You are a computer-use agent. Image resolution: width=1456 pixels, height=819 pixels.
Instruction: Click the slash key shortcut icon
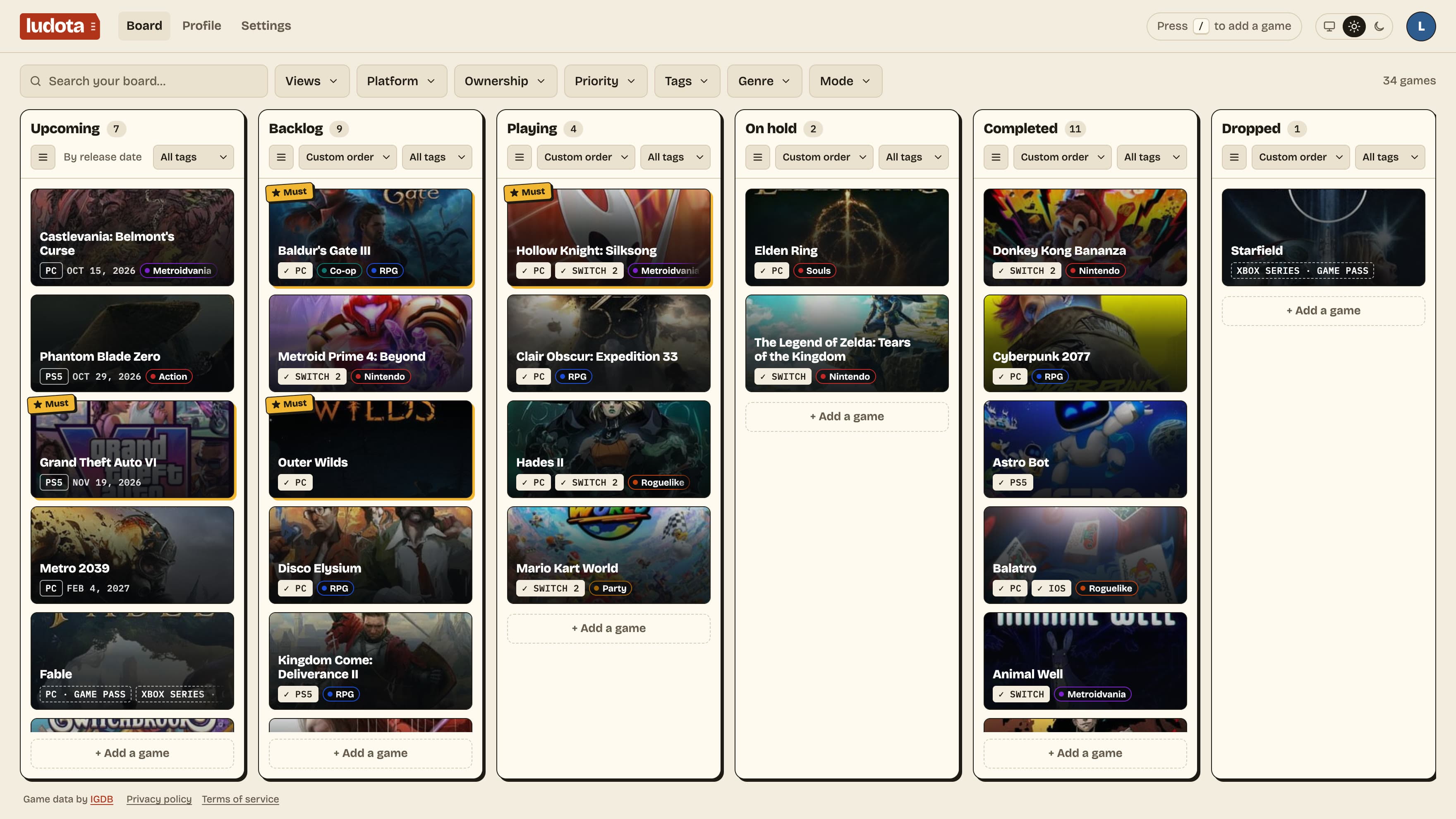coord(1201,26)
